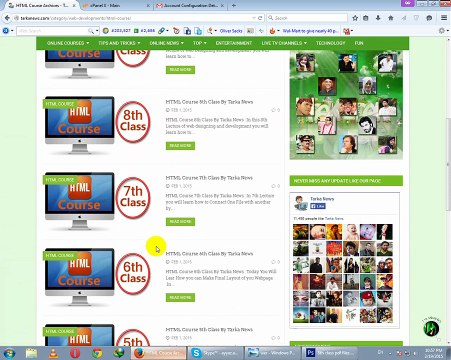Open the URL bar history dropdown arrow
This screenshot has height=360, width=451.
point(254,18)
